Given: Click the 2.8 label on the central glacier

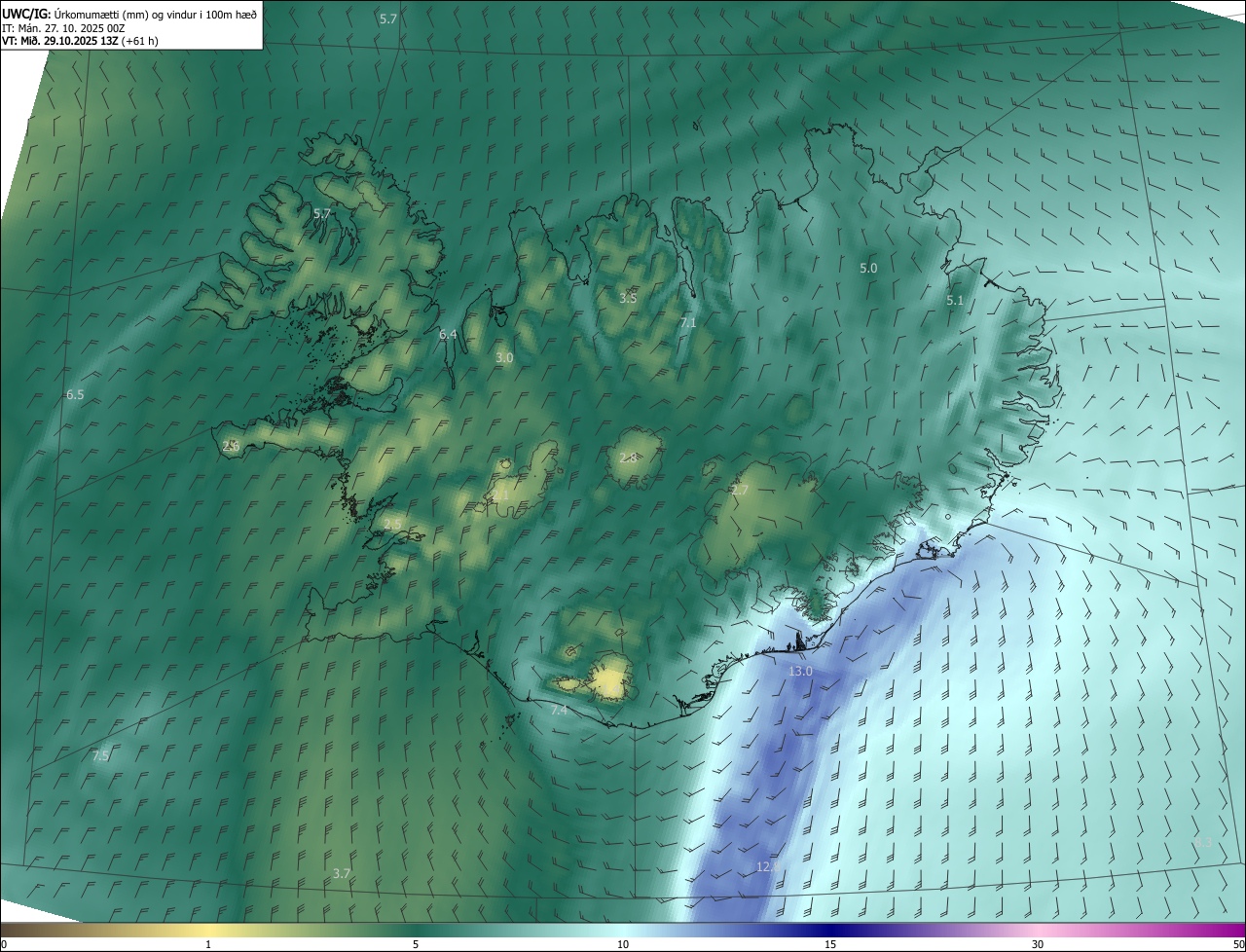Looking at the screenshot, I should pos(628,458).
